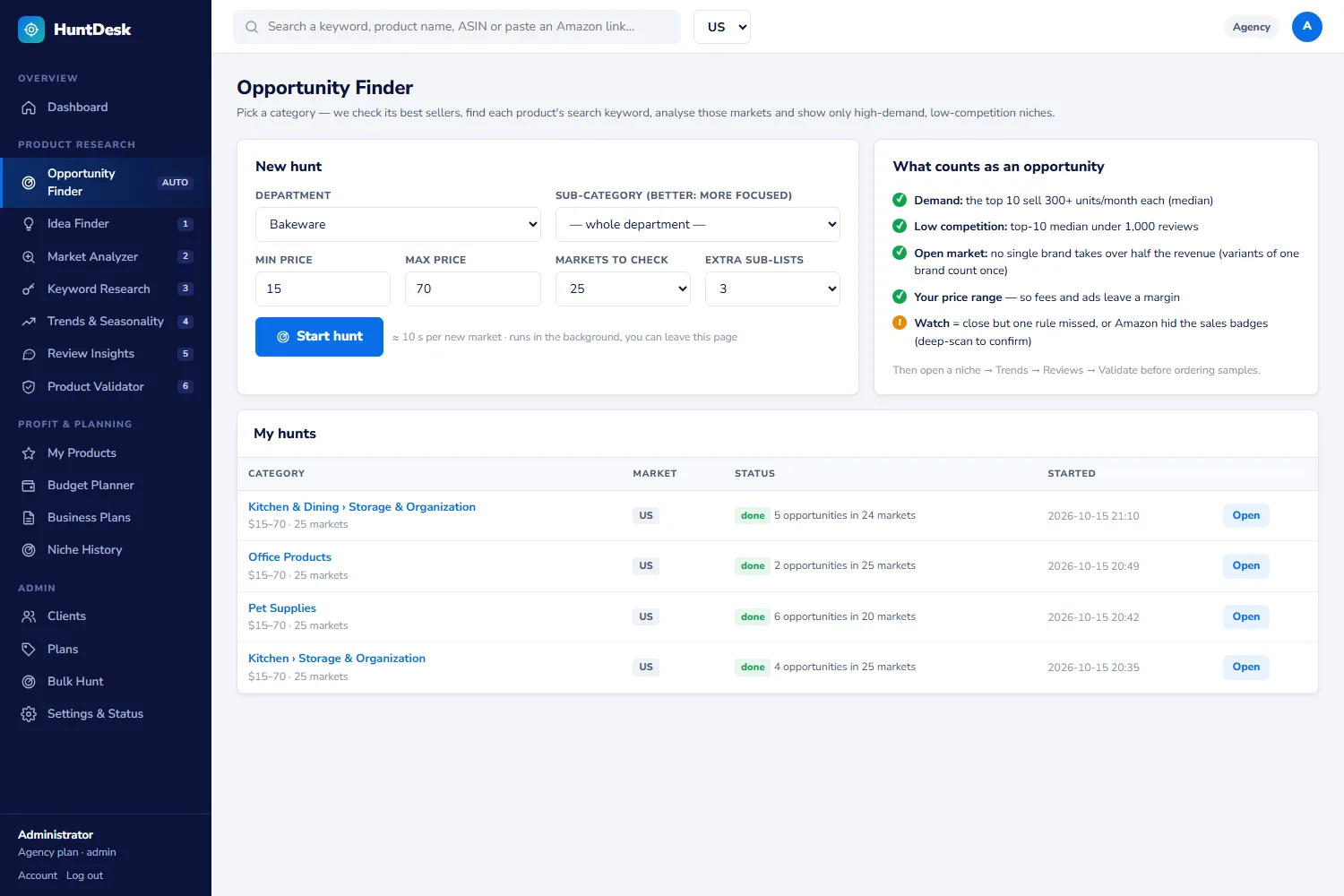Click the keyword search box
Screen dimensions: 1344x896
pos(457,27)
